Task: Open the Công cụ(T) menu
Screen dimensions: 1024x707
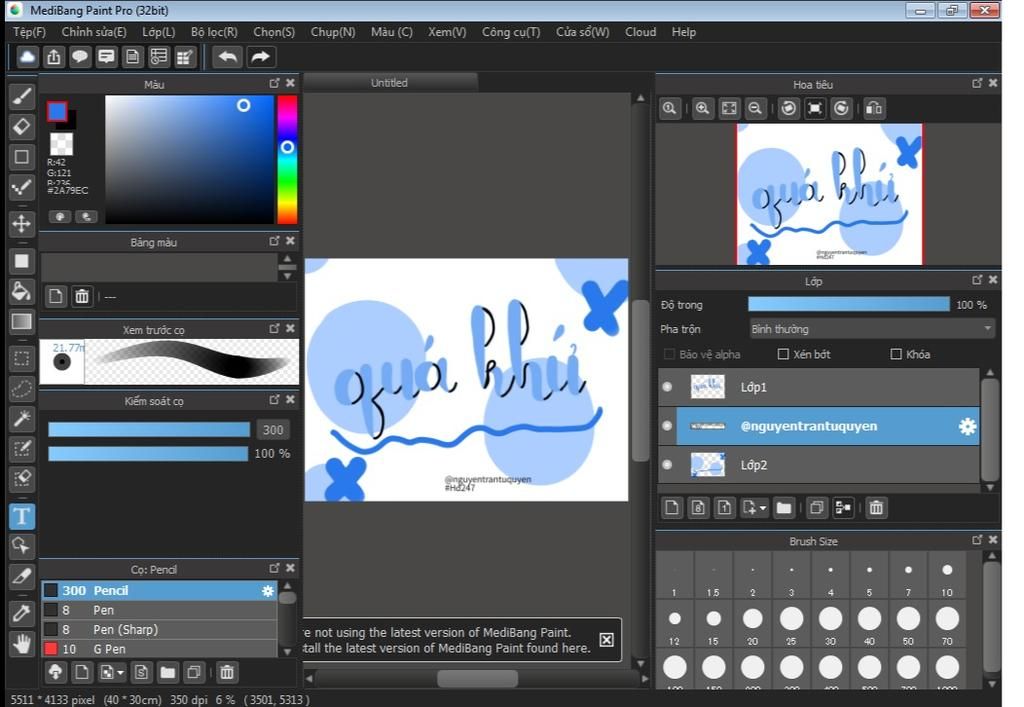Action: 511,32
